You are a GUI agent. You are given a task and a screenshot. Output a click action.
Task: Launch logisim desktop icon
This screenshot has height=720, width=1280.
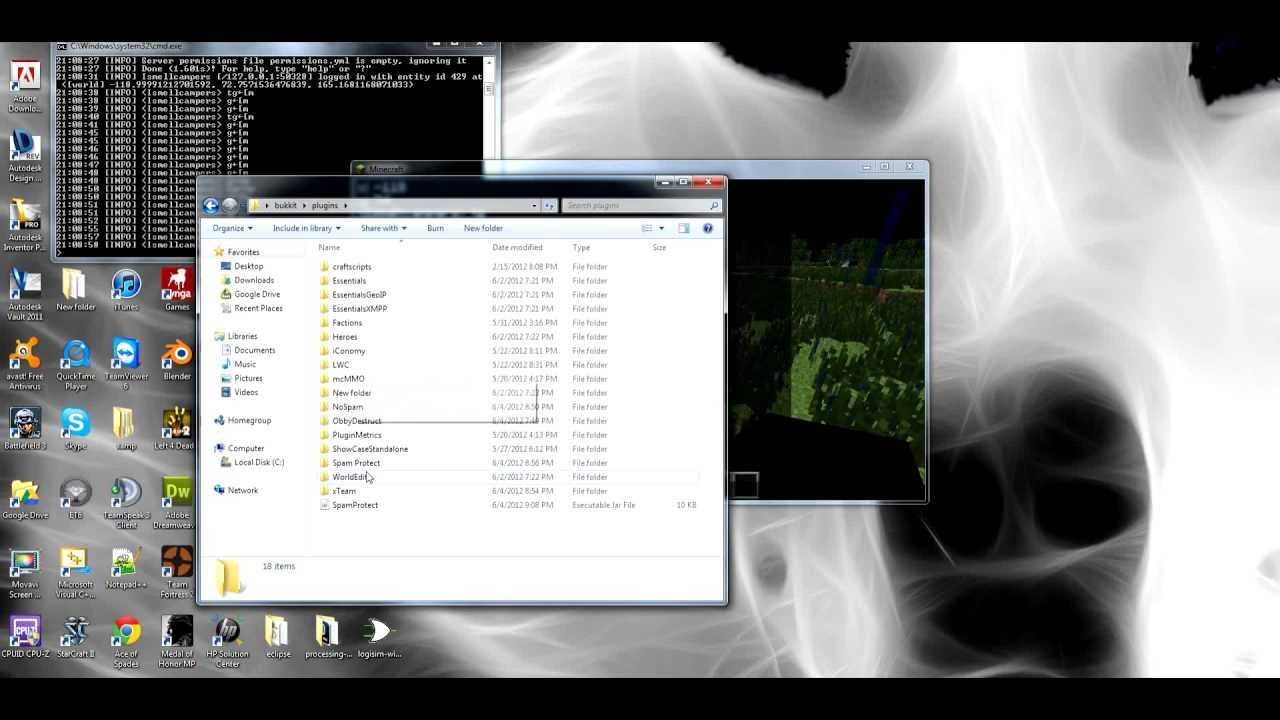pos(379,637)
